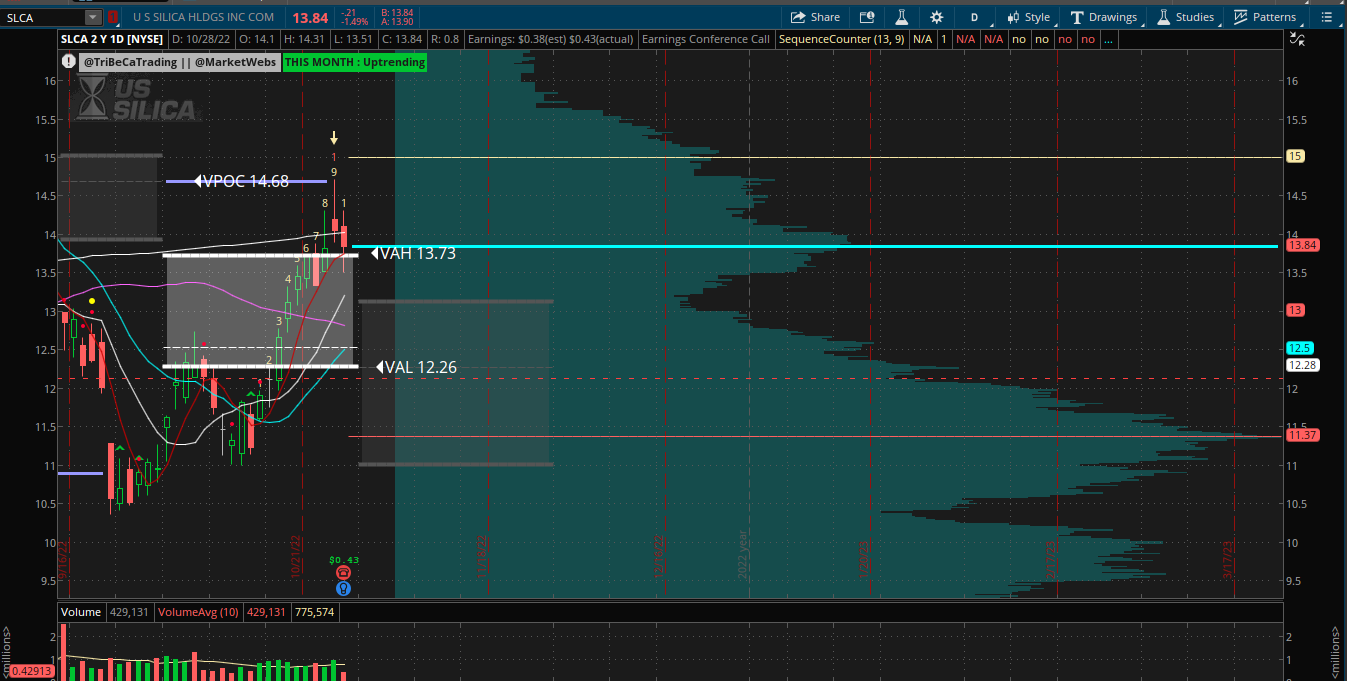This screenshot has width=1347, height=681.
Task: Click the Earnings Conference Call label
Action: [706, 39]
